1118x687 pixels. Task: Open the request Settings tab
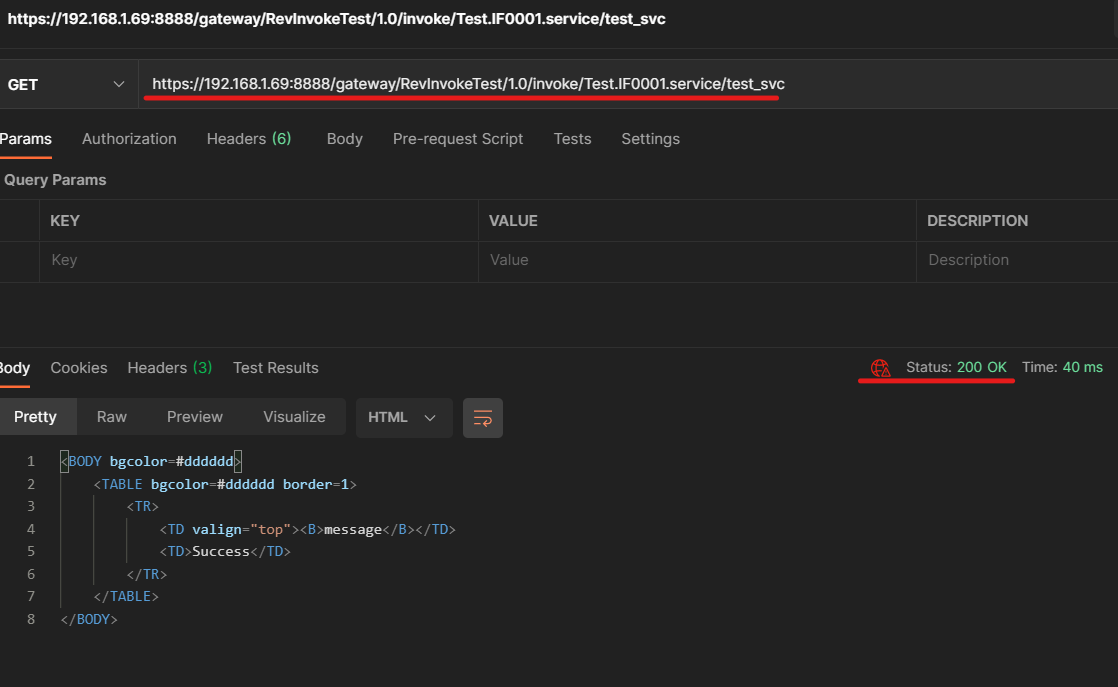tap(650, 139)
